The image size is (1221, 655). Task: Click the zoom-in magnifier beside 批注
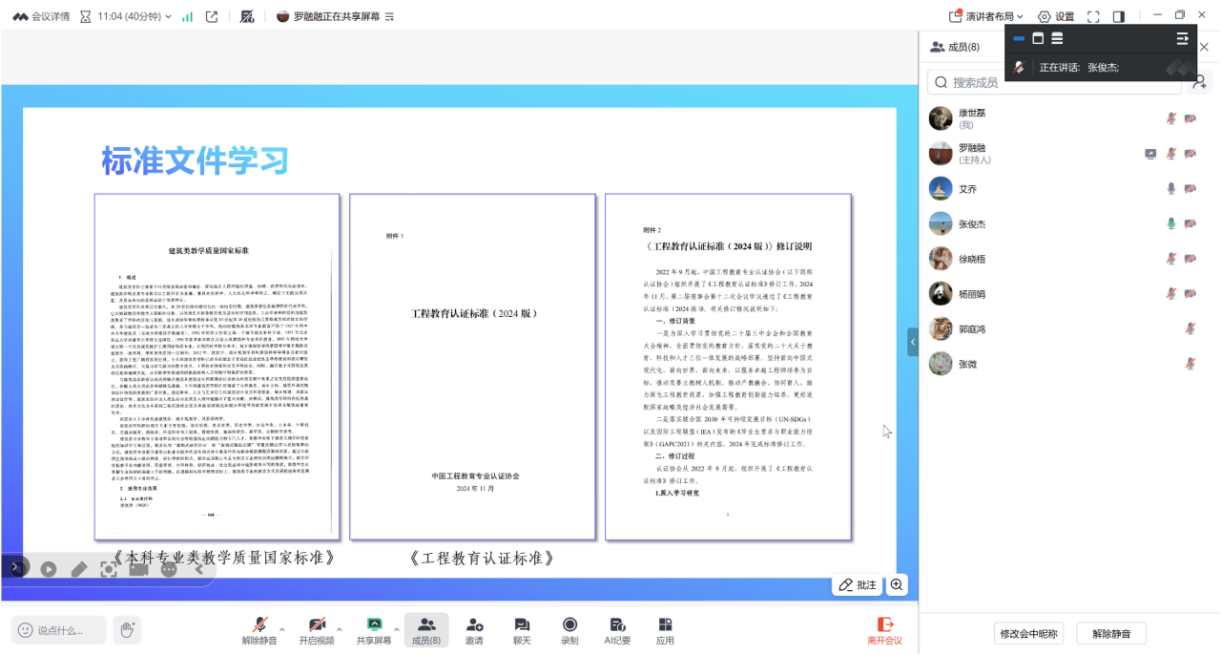point(897,585)
